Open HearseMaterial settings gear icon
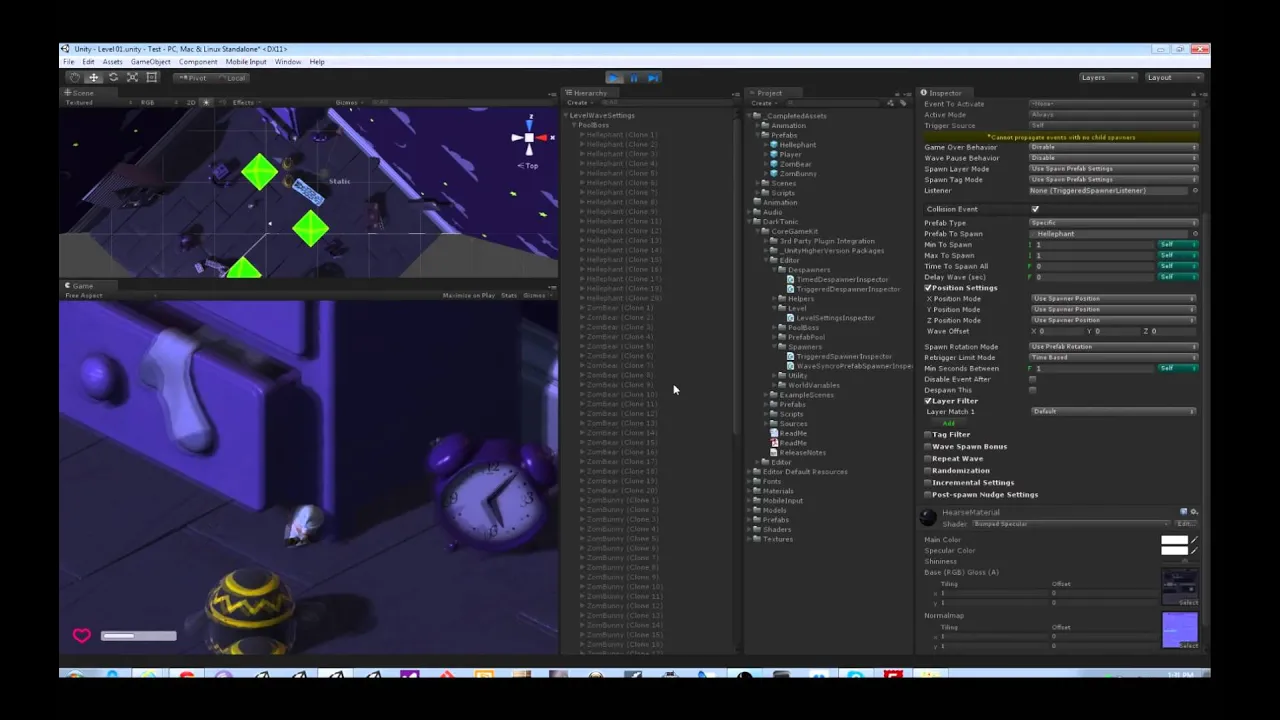This screenshot has height=720, width=1280. (x=1194, y=512)
